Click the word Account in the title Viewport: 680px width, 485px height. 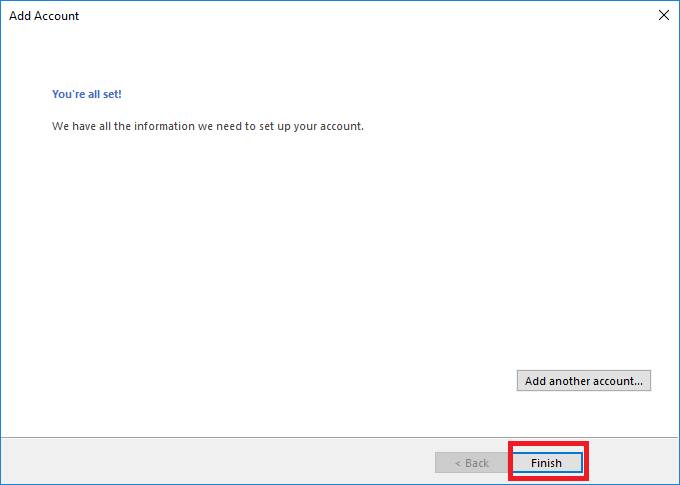[57, 16]
